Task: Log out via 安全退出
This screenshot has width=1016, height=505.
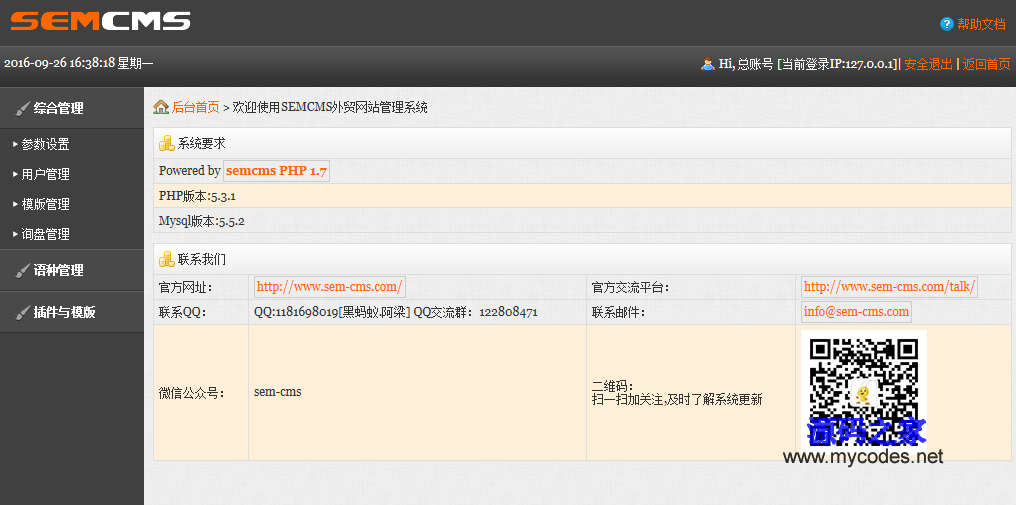Action: click(929, 64)
